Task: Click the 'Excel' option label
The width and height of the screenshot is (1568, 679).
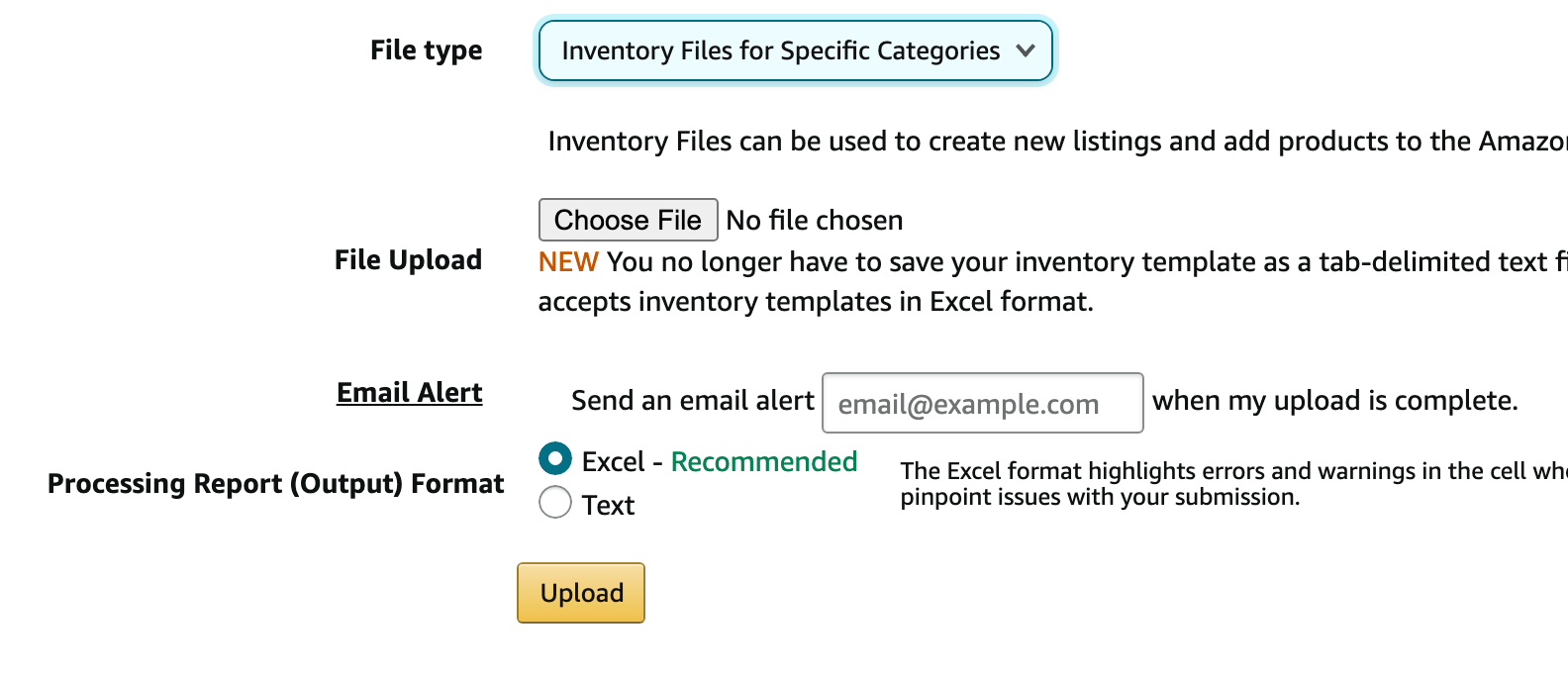Action: [x=613, y=462]
